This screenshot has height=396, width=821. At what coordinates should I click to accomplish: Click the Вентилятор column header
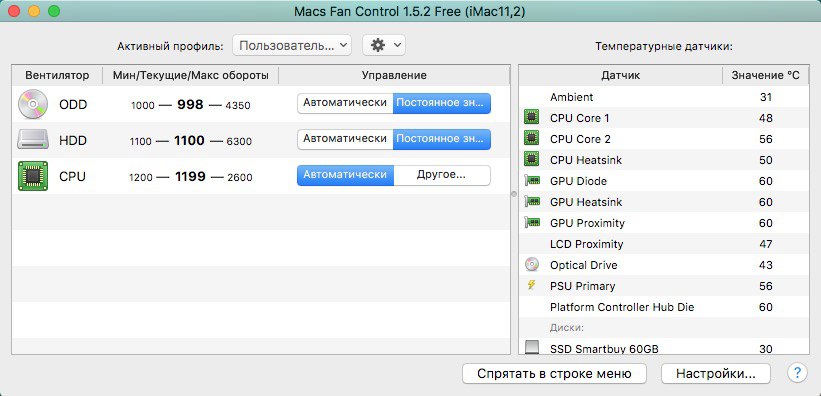57,75
